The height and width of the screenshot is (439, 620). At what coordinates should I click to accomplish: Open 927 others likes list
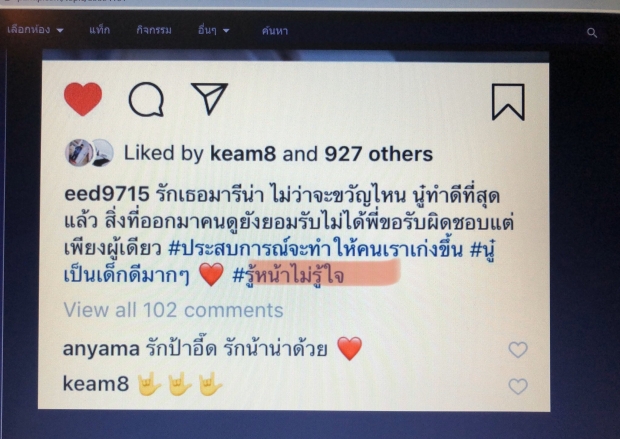point(378,154)
